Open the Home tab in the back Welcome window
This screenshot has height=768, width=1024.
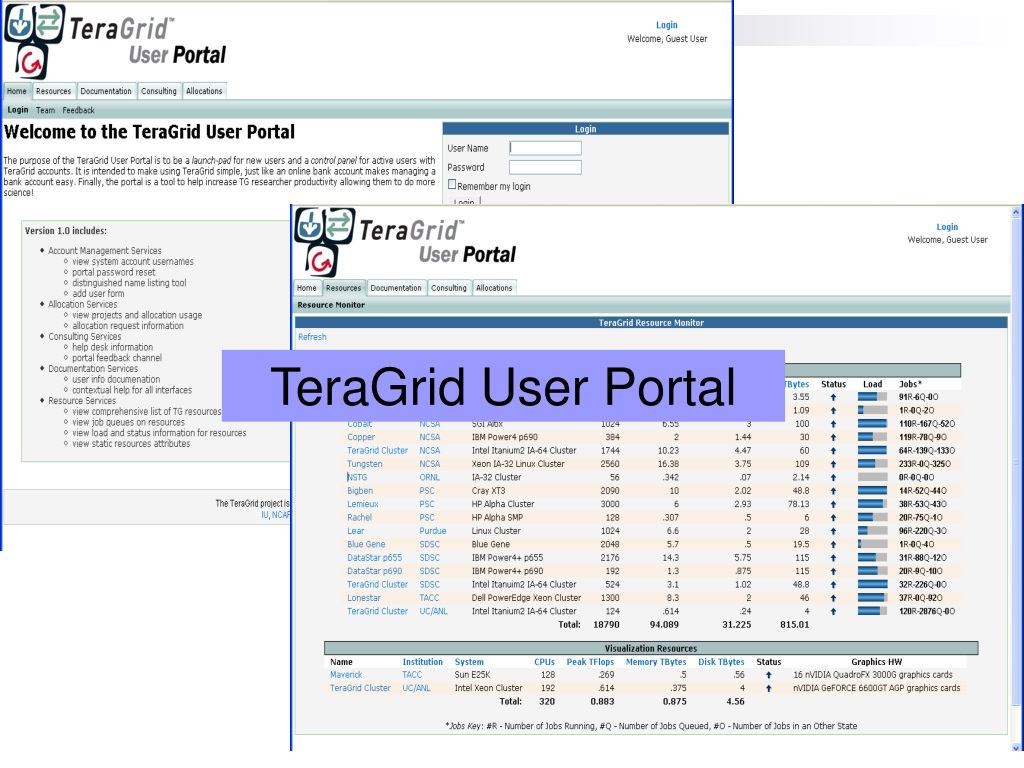(17, 91)
